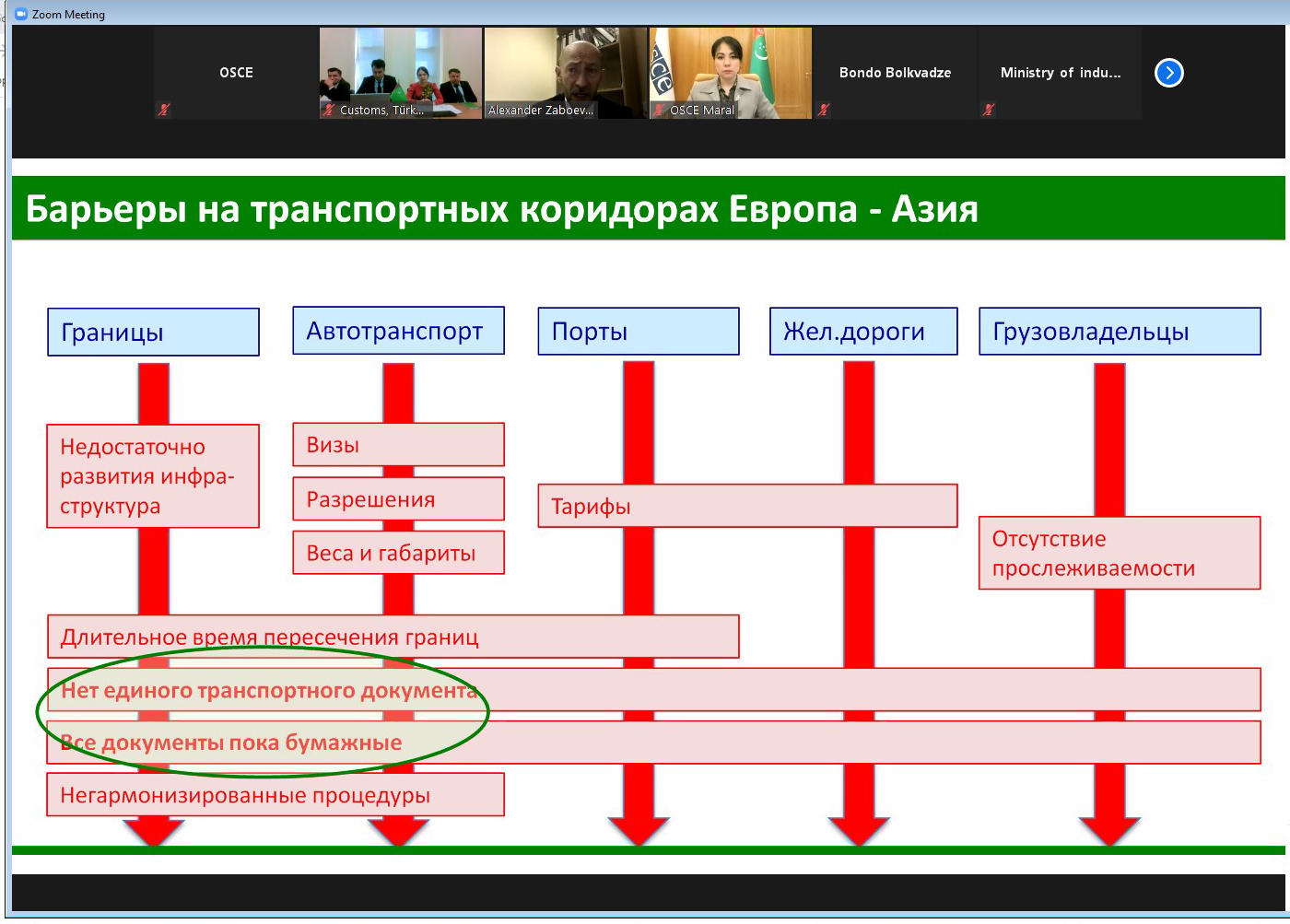
Task: Click the Тарифы barrier box
Action: pyautogui.click(x=747, y=507)
